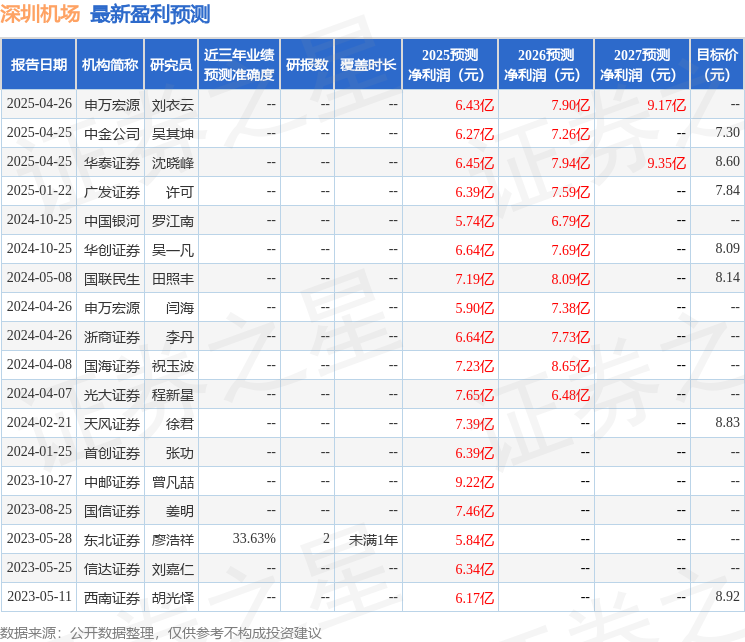Select the 西南证券 institution cell

click(x=112, y=598)
